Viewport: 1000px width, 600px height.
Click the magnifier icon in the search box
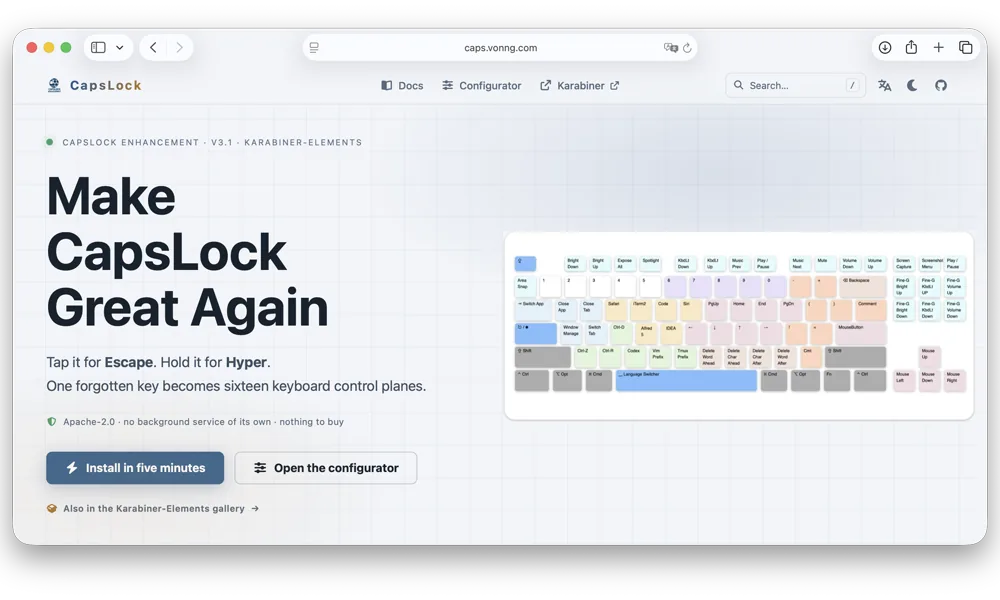tap(739, 85)
